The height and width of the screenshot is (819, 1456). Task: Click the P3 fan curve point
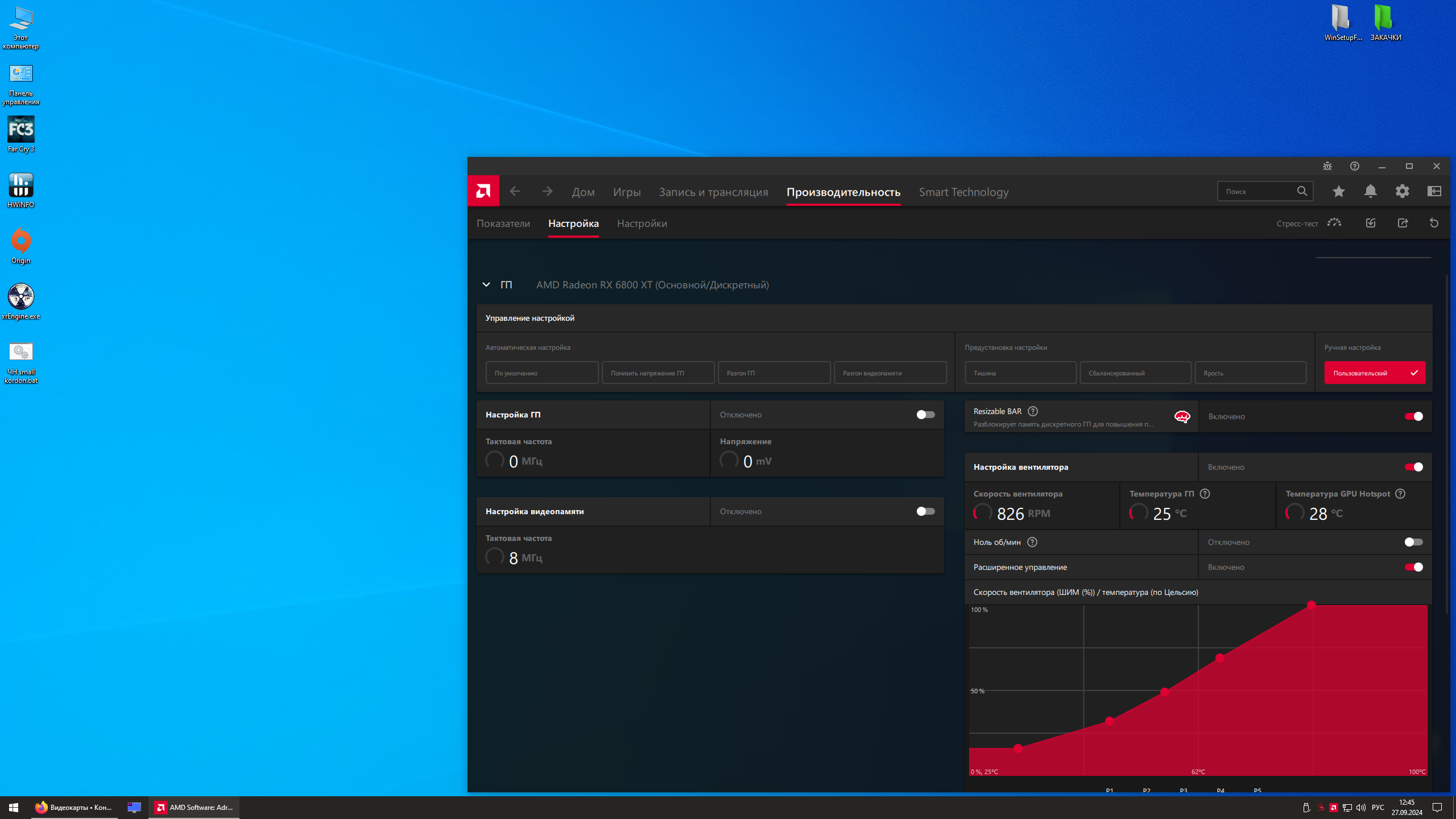pos(1165,692)
